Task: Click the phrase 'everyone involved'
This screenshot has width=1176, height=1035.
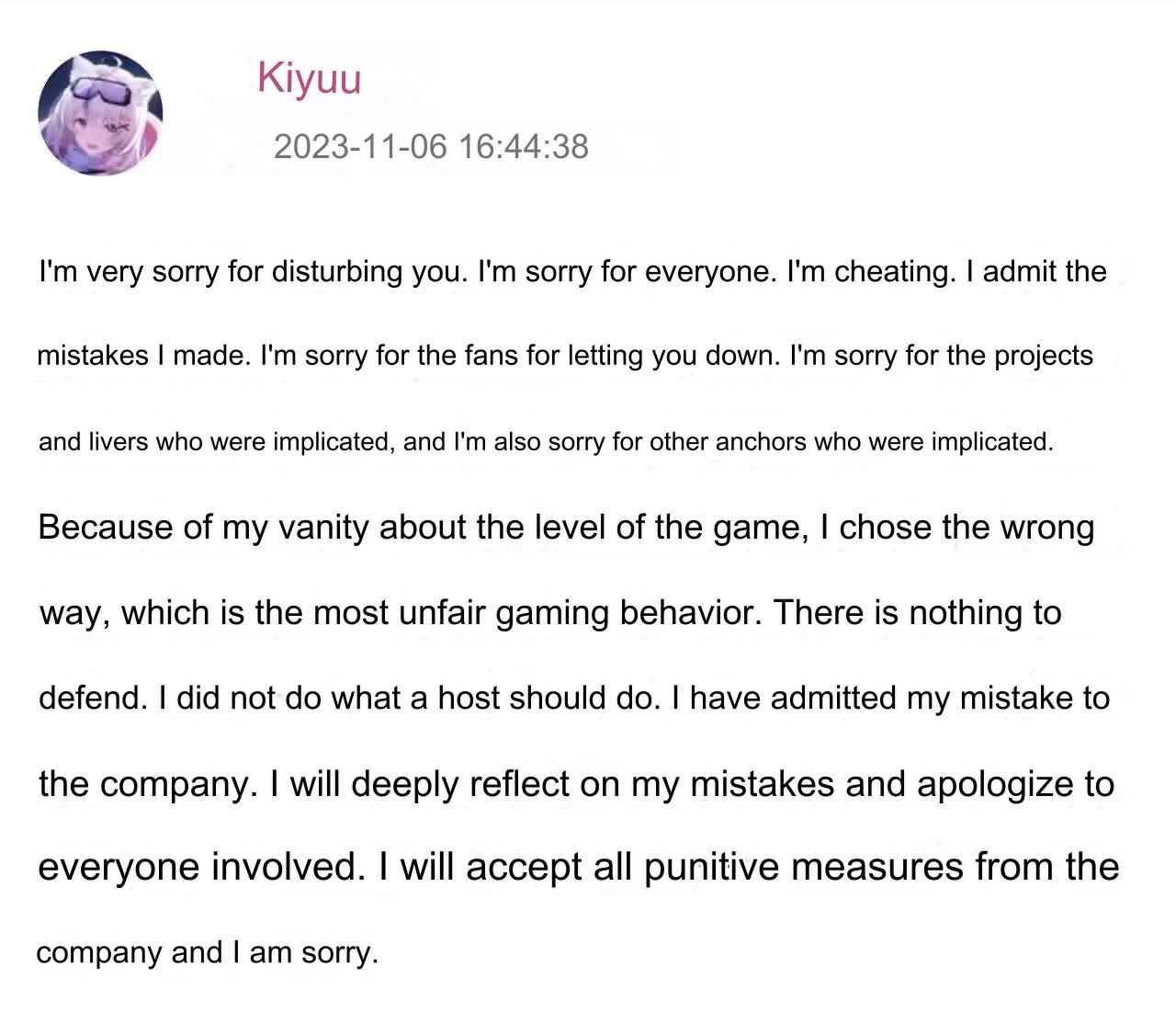Action: coord(201,867)
